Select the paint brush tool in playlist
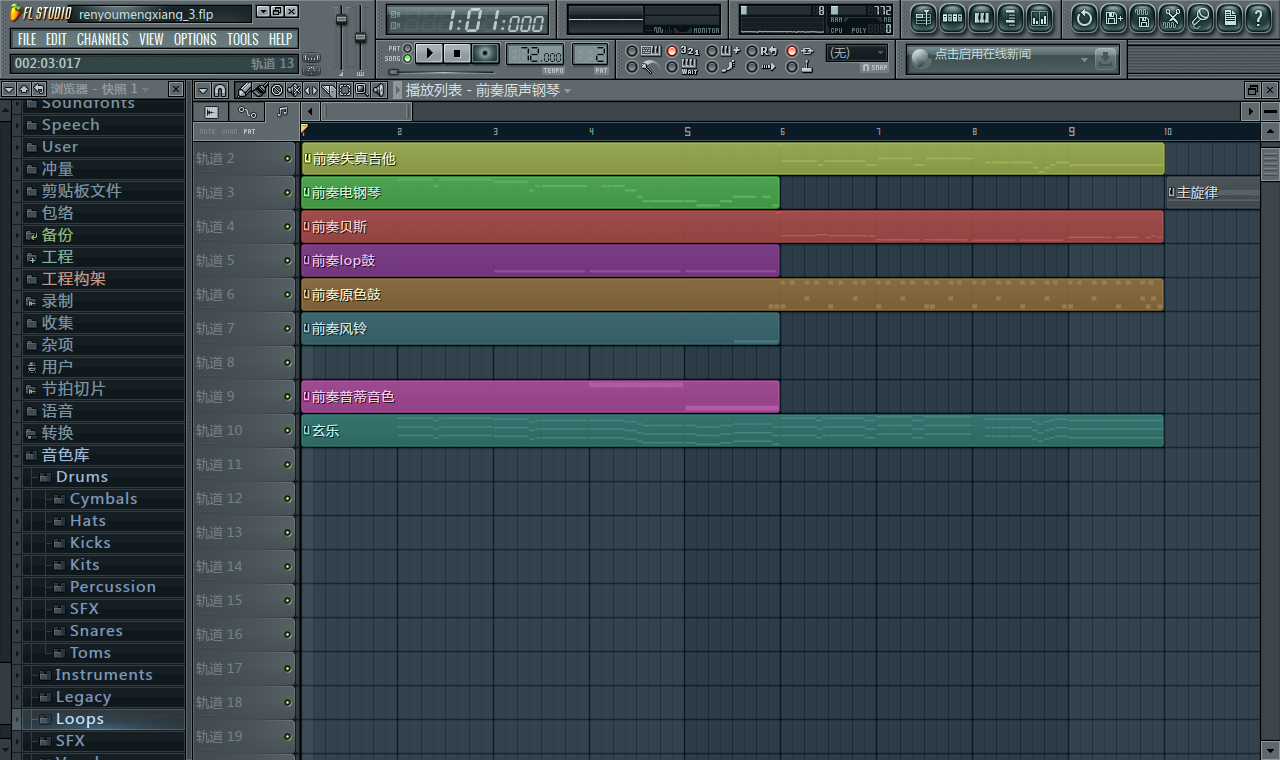The width and height of the screenshot is (1280, 760). tap(260, 90)
